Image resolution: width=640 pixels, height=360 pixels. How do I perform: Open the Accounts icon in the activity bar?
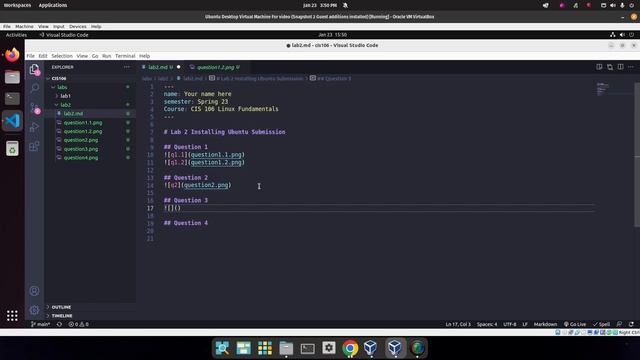[x=35, y=291]
